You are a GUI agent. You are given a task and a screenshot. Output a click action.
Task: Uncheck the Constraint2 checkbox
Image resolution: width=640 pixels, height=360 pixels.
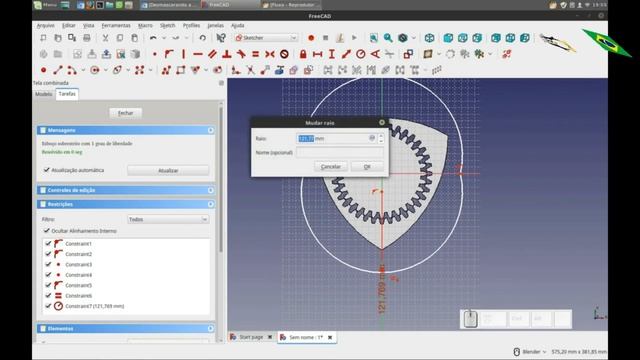[x=48, y=254]
